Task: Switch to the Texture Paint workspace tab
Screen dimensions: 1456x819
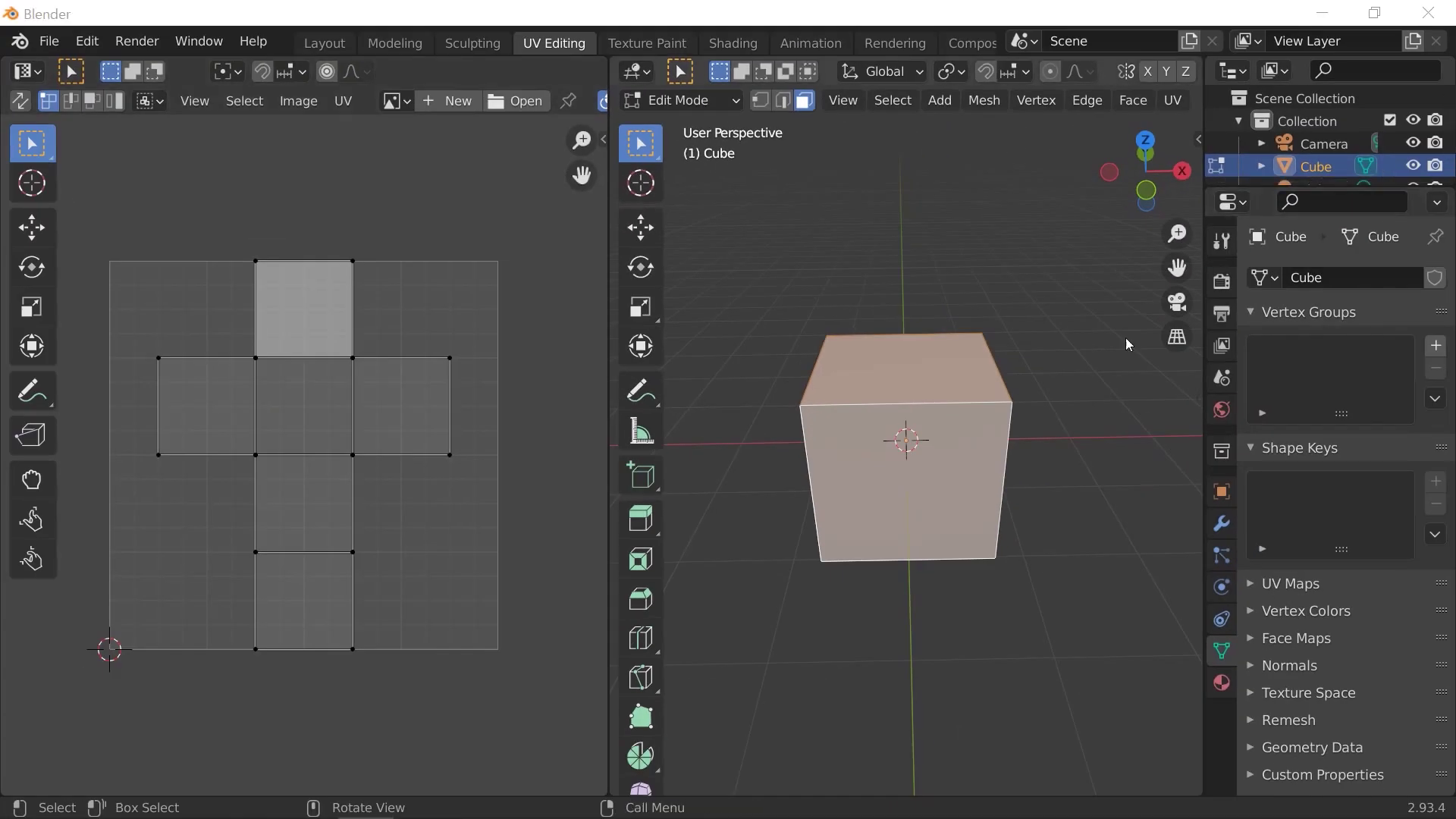Action: coord(646,43)
